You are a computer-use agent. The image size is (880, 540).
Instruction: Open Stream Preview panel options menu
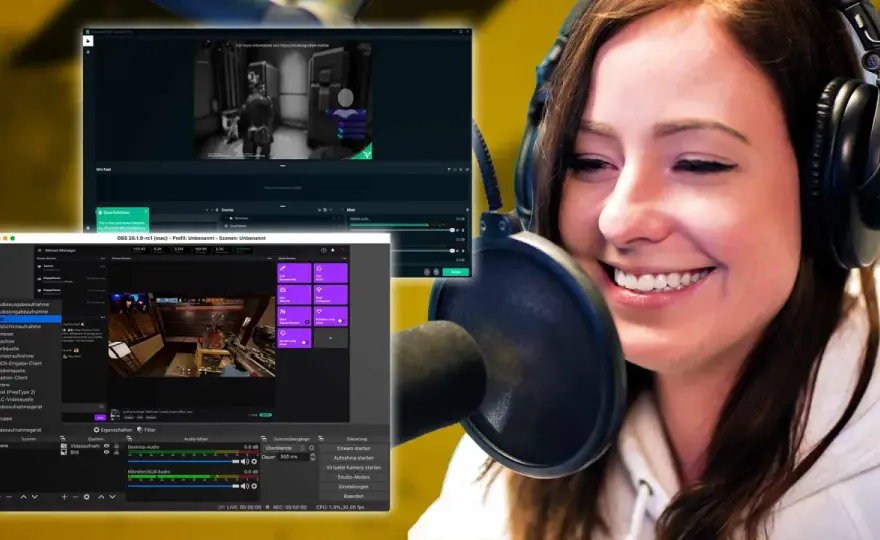[270, 259]
